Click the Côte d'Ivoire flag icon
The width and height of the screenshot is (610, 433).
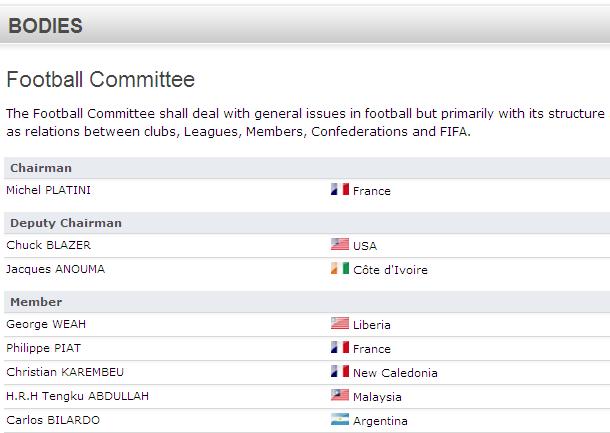click(340, 268)
